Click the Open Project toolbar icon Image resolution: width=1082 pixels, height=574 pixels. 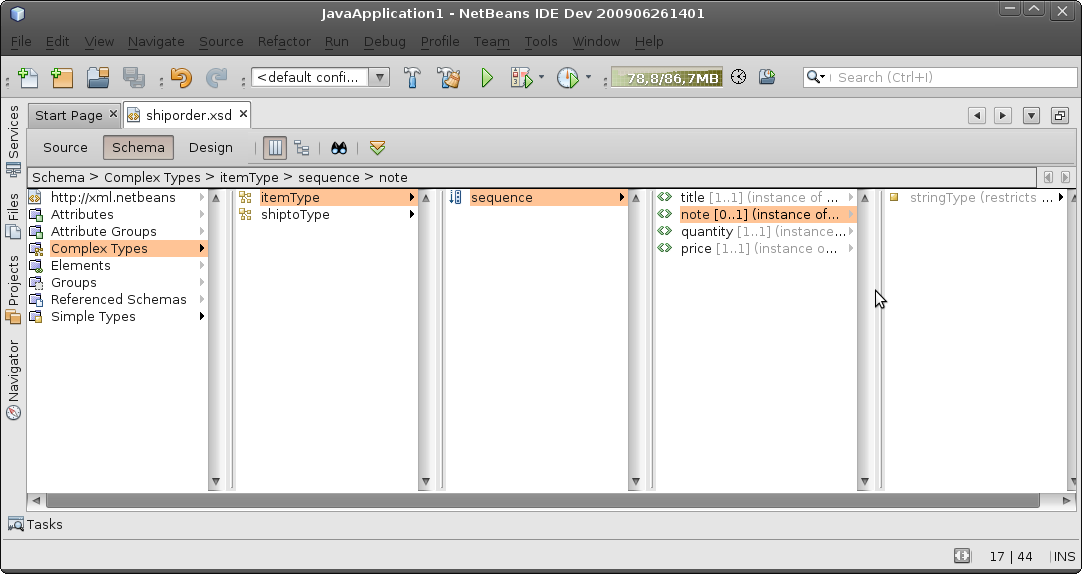98,77
